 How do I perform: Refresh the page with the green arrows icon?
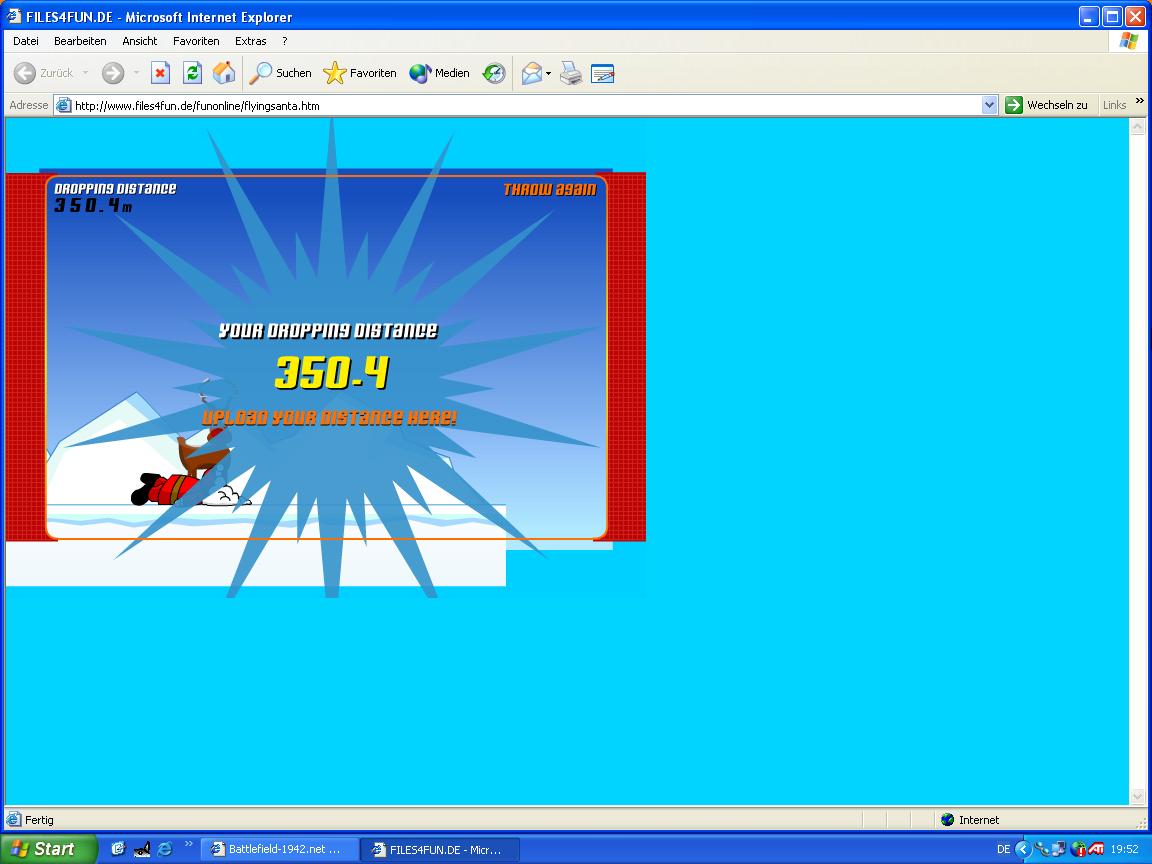[192, 73]
